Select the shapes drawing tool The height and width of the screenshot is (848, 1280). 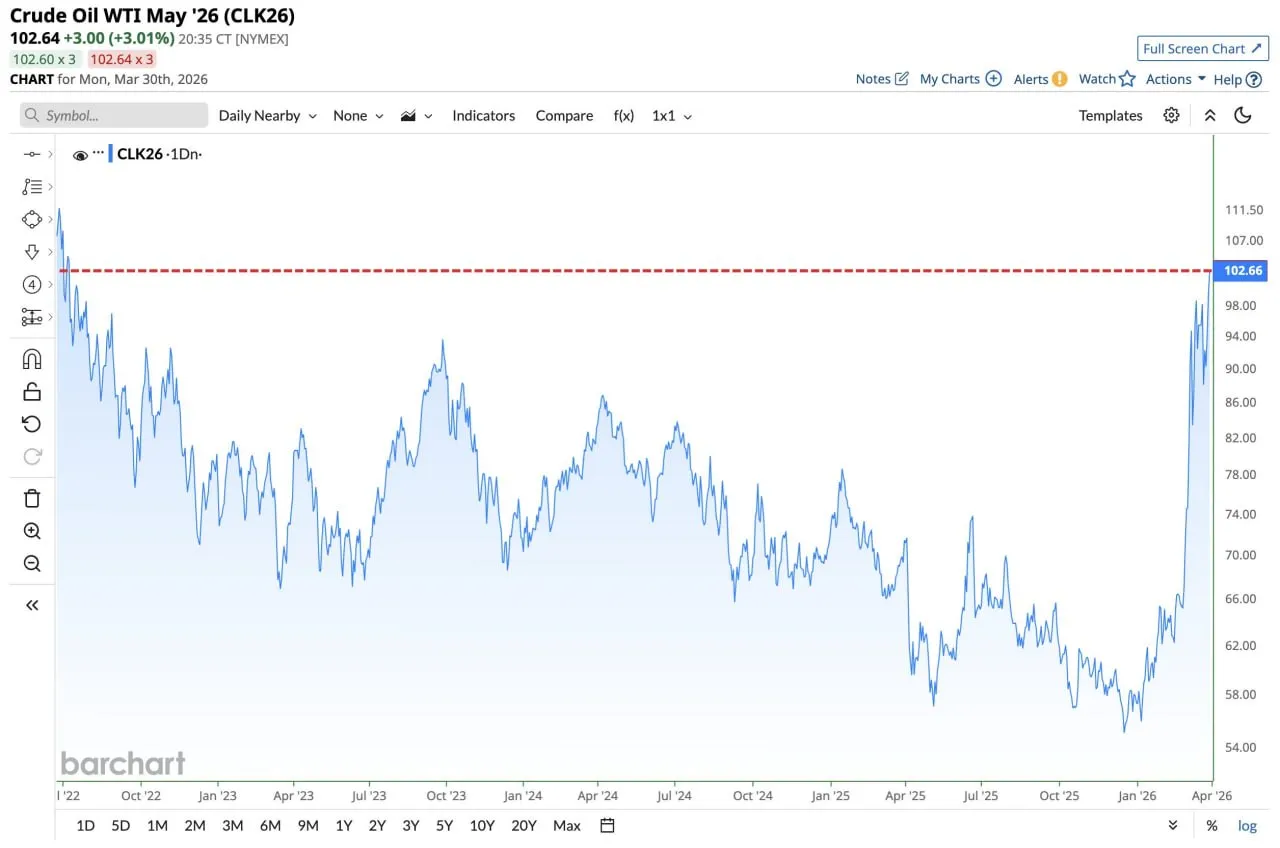coord(32,219)
